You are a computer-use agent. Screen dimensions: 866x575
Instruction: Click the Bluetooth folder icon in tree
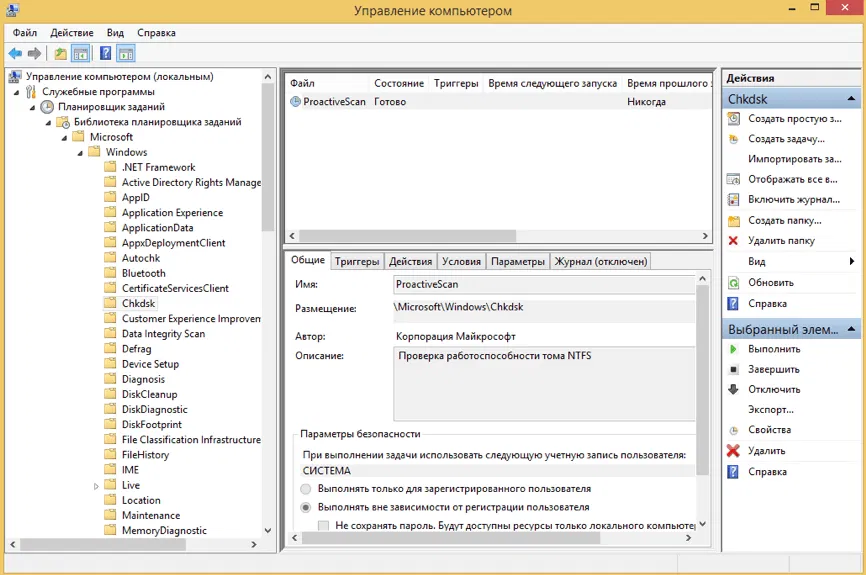pos(110,273)
